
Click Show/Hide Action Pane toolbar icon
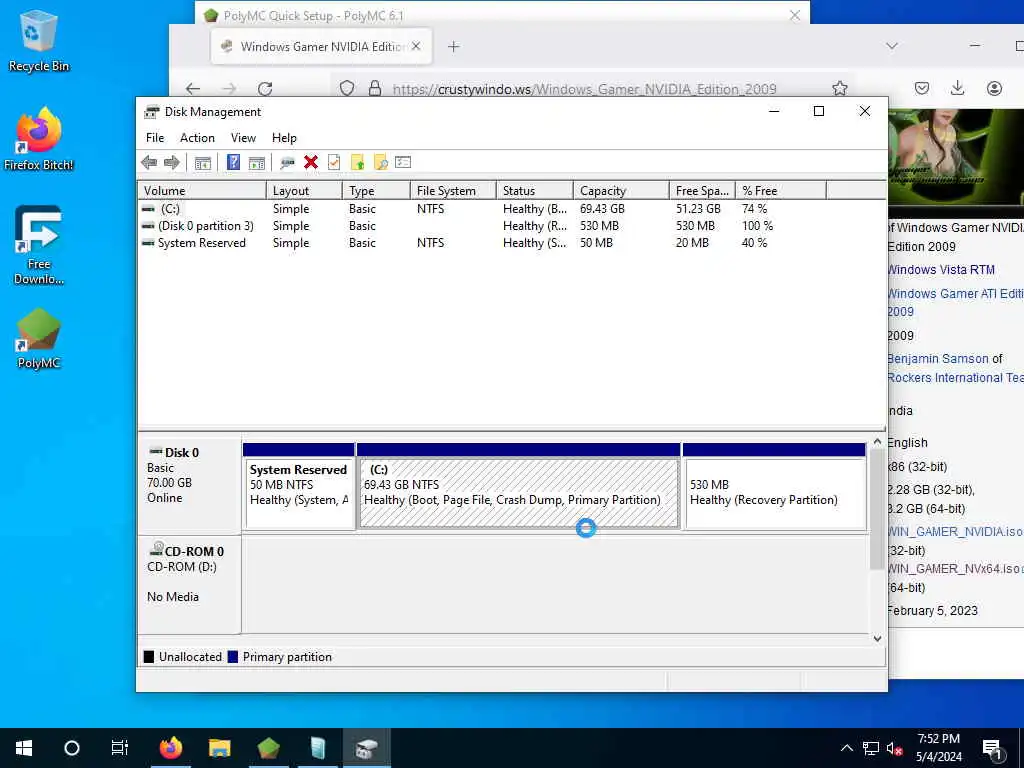tap(257, 163)
